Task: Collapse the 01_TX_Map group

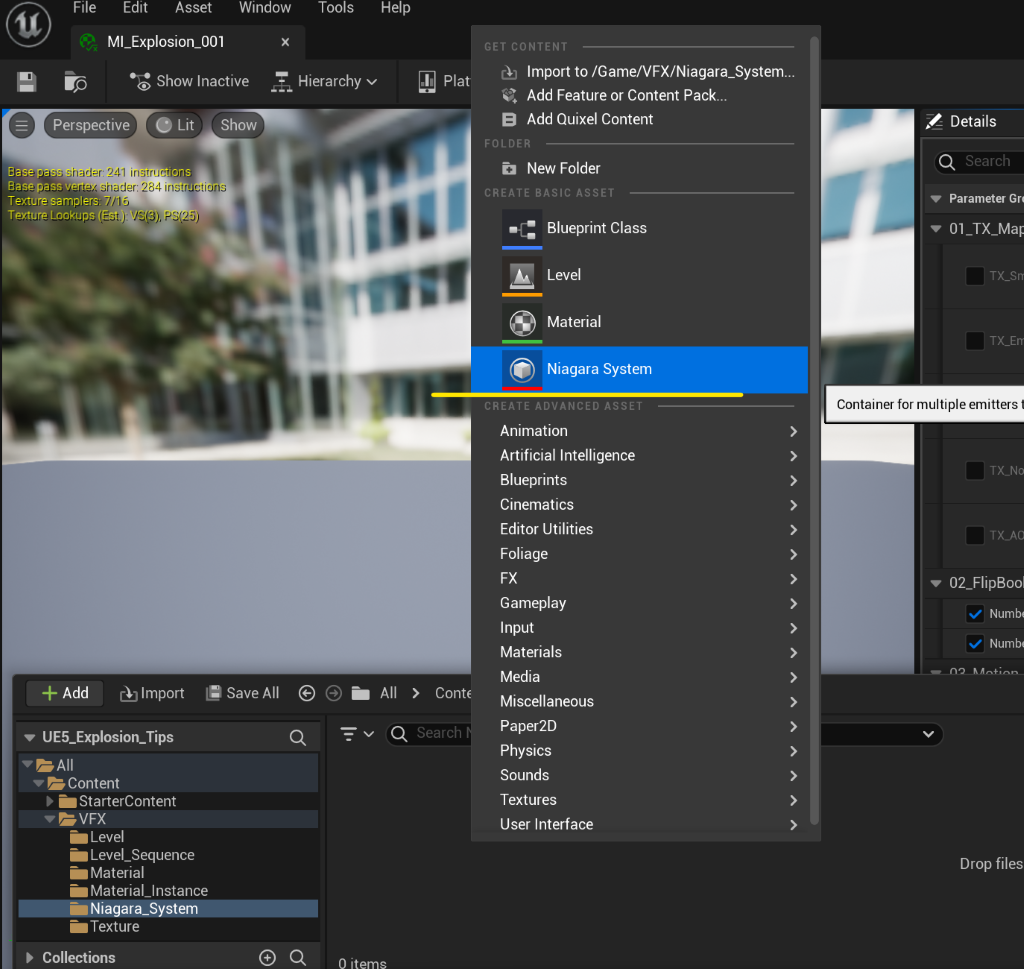Action: 936,229
